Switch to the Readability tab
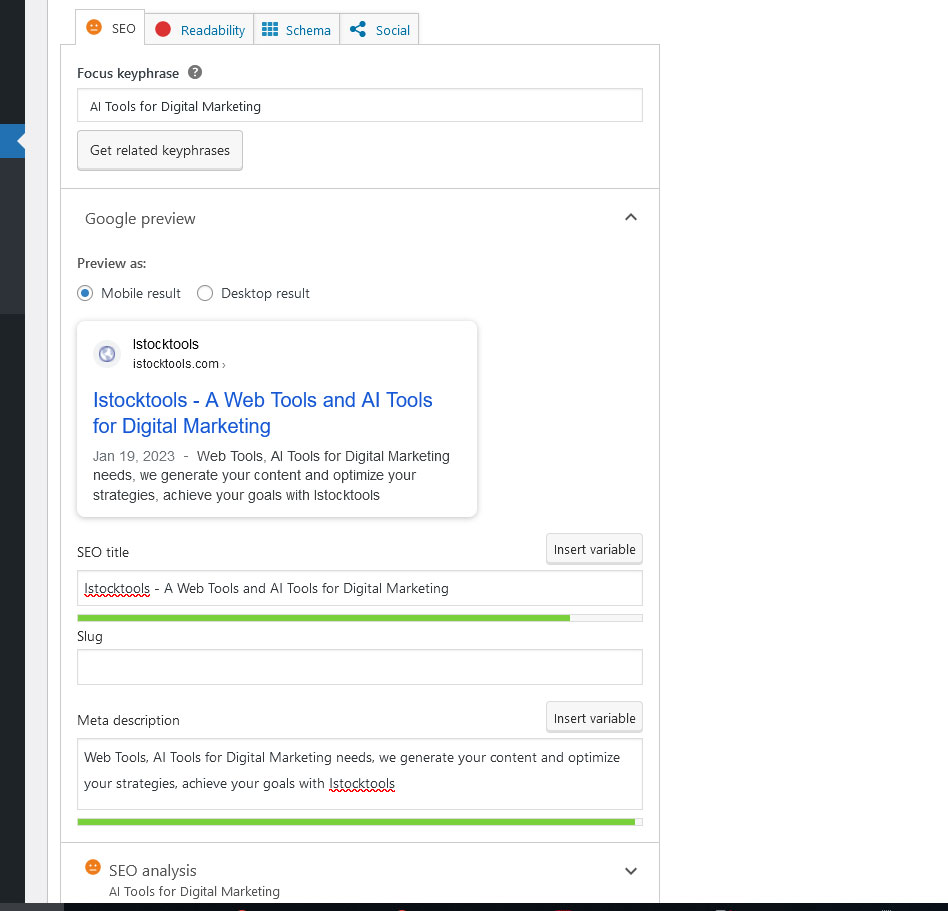 point(199,30)
